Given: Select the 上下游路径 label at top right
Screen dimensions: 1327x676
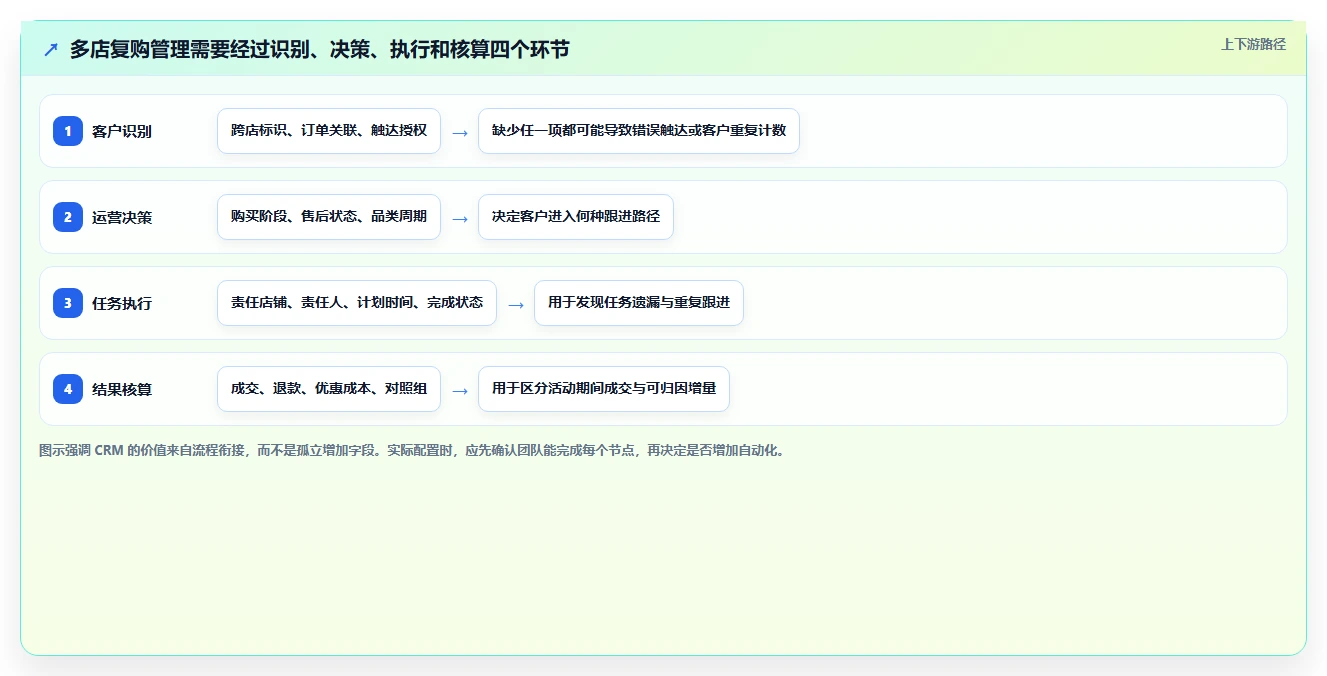Looking at the screenshot, I should point(1253,44).
